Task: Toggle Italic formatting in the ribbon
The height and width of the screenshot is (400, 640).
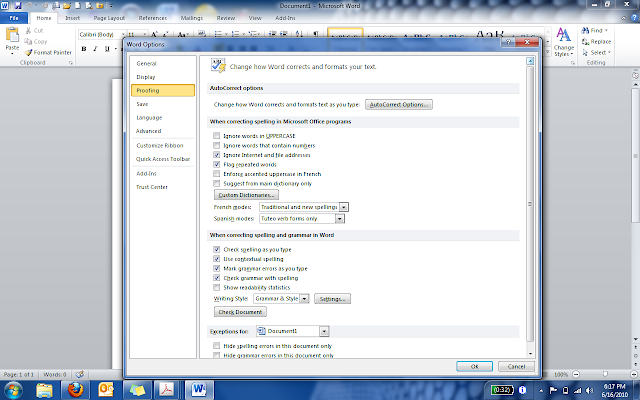Action: tap(95, 49)
